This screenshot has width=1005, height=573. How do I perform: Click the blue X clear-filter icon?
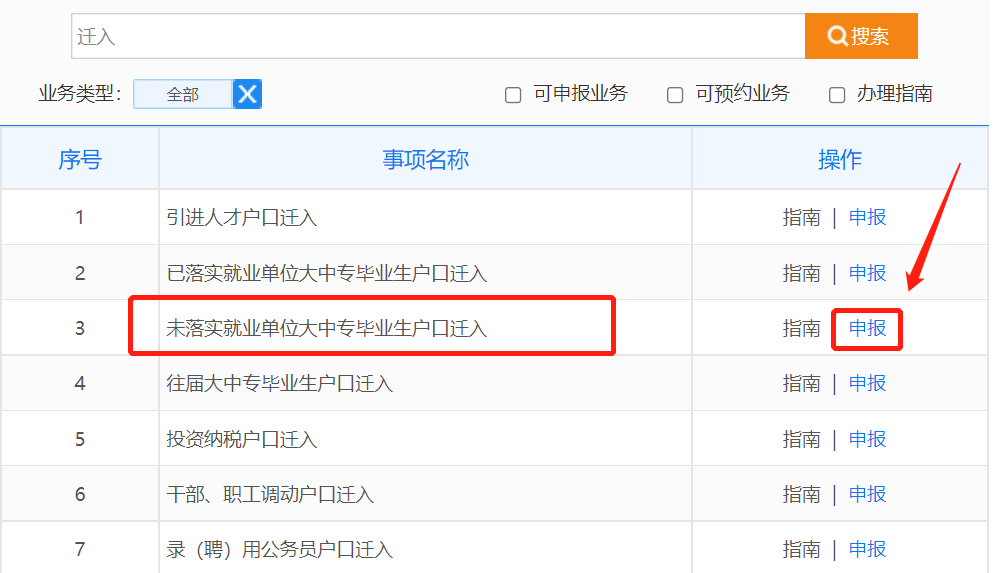pos(247,94)
